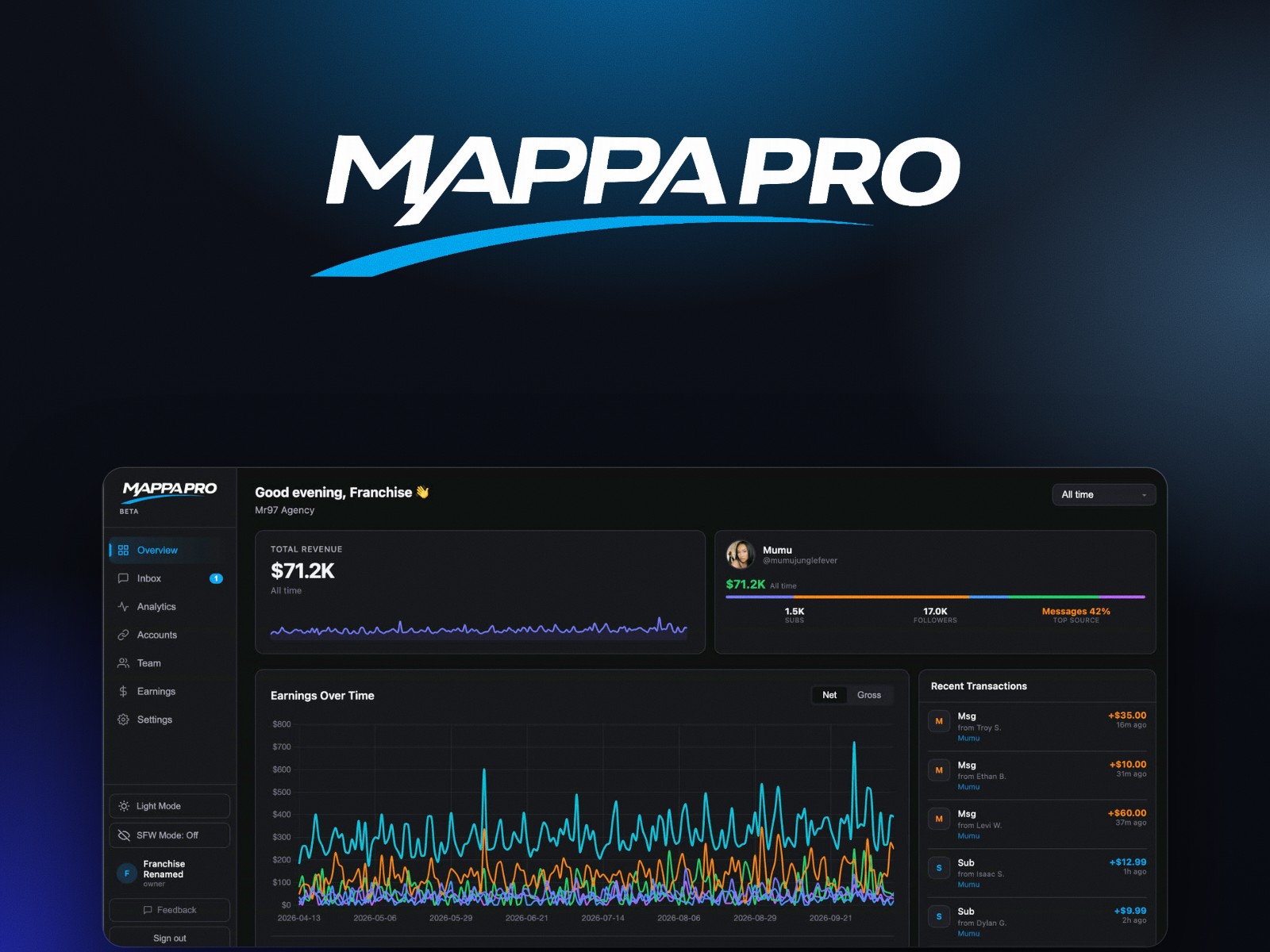
Task: Click the M icon on the +$60.00 transaction
Action: [x=939, y=819]
